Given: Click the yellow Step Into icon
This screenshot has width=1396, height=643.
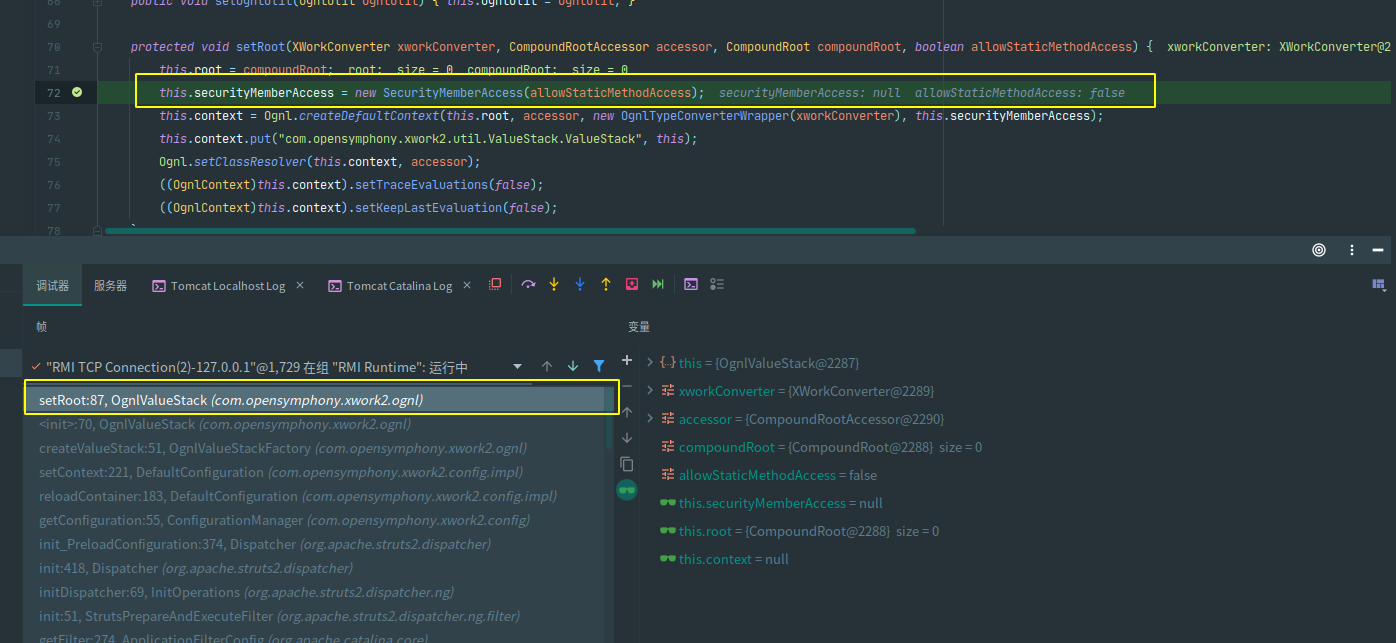Looking at the screenshot, I should 554,285.
